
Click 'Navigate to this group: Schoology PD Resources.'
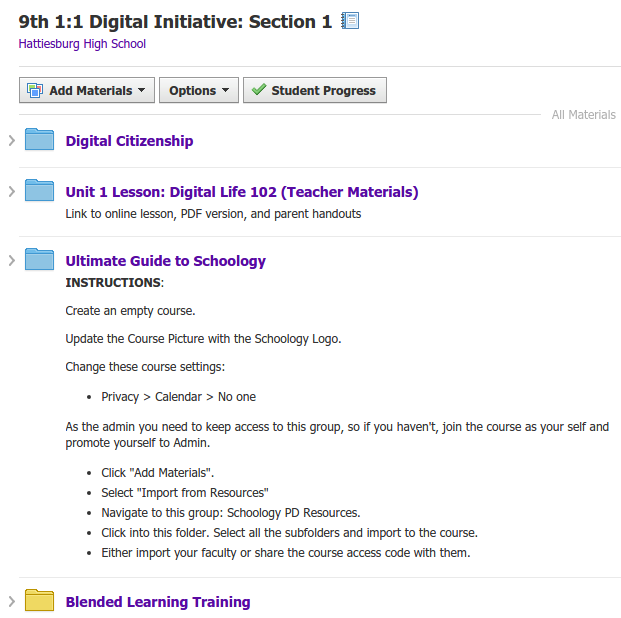[230, 513]
